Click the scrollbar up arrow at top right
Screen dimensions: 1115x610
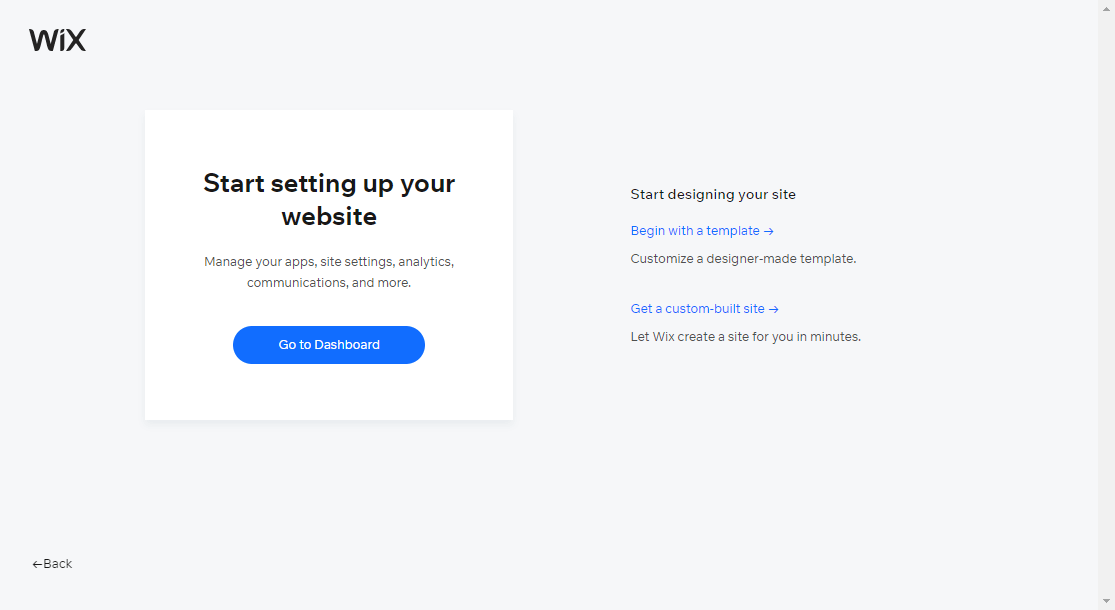tap(1108, 7)
